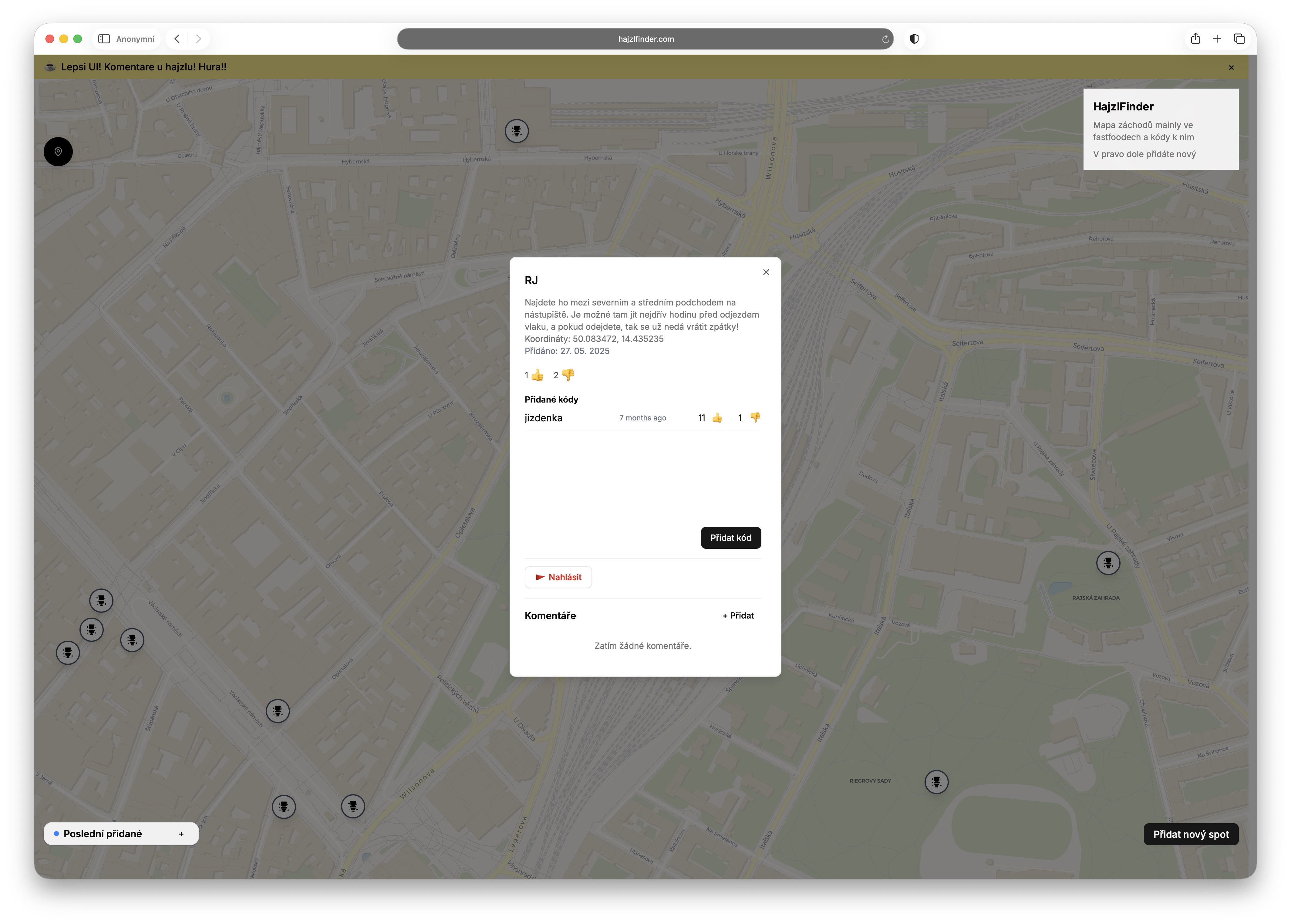This screenshot has height=924, width=1291.
Task: Click the toilet marker near Riegrovy sady
Action: [936, 782]
